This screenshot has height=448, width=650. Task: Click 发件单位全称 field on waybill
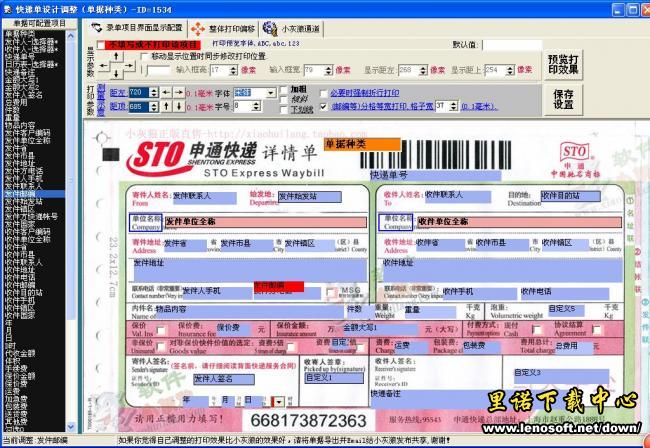[x=266, y=222]
